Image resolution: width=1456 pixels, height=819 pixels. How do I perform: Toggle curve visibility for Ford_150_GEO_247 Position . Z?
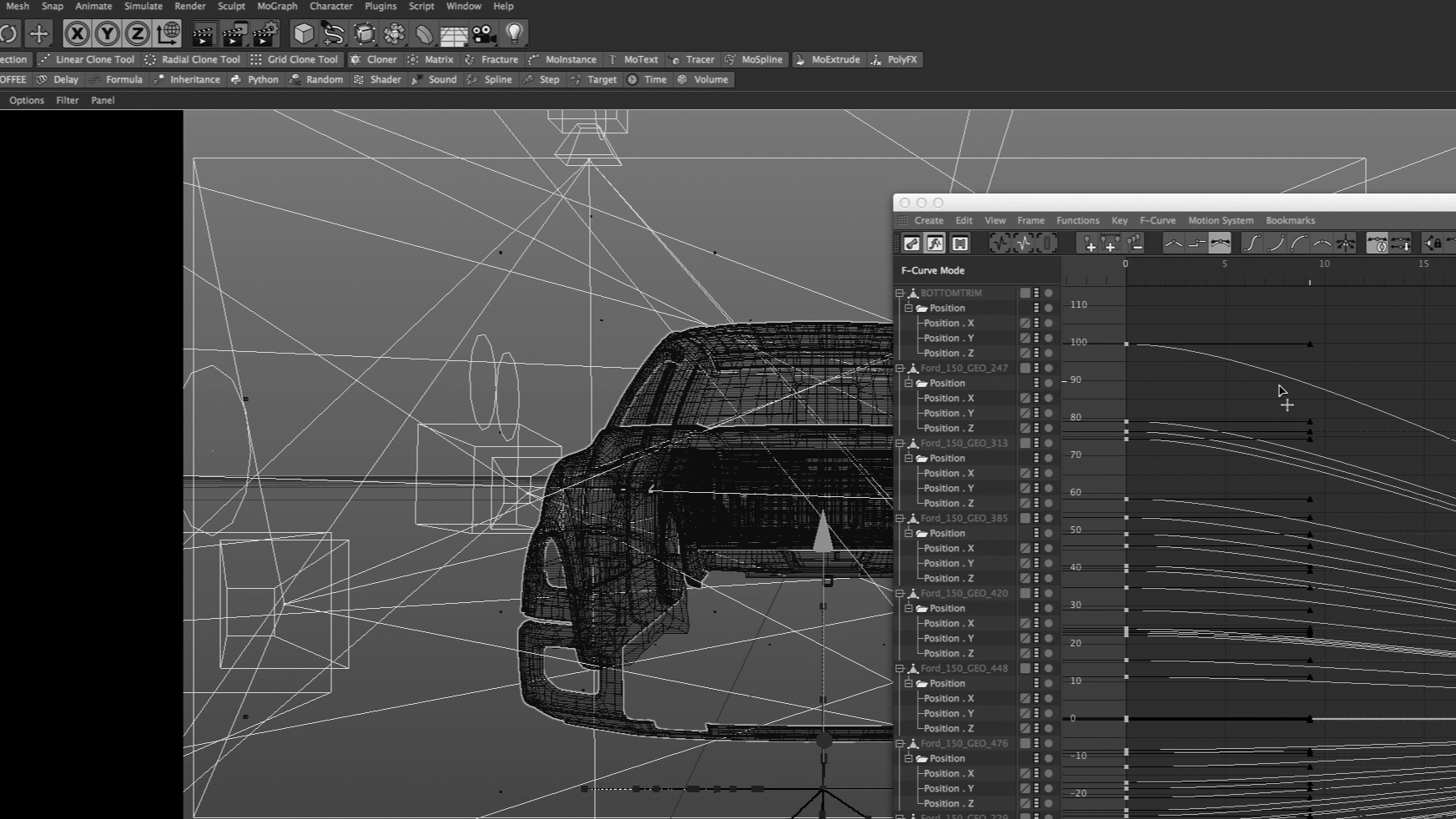coord(1025,428)
